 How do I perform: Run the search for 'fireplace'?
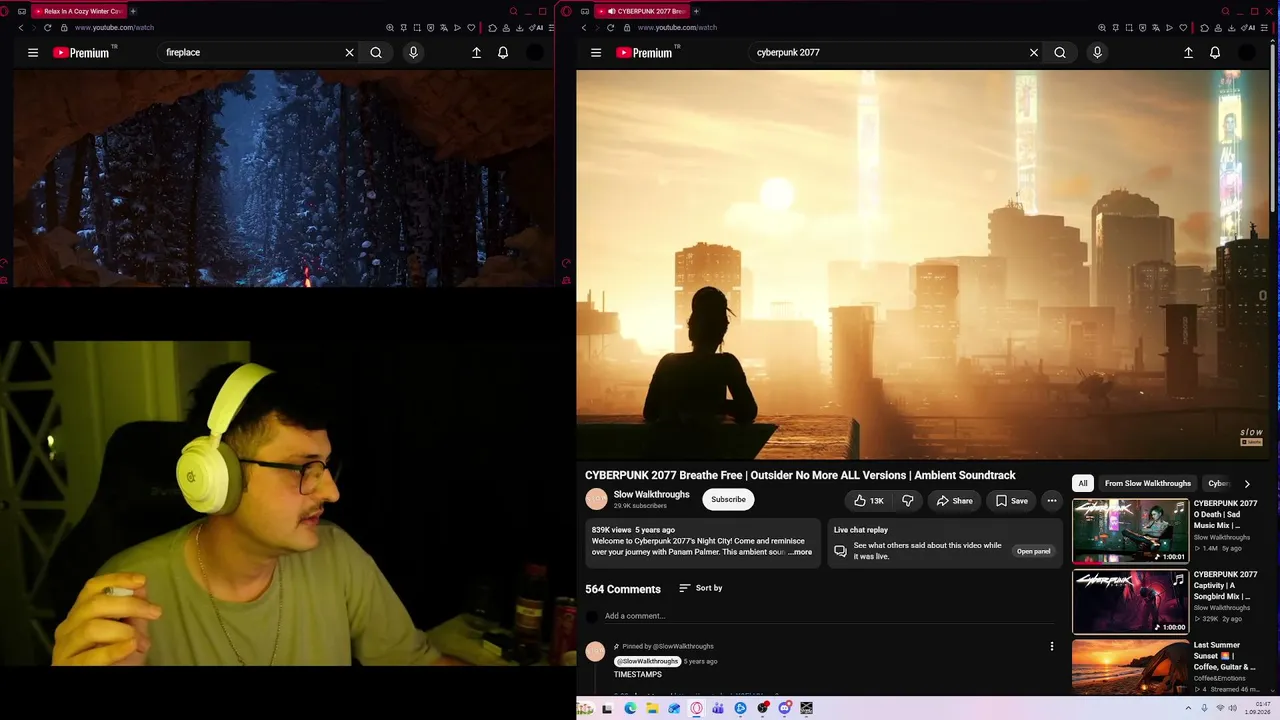coord(376,53)
